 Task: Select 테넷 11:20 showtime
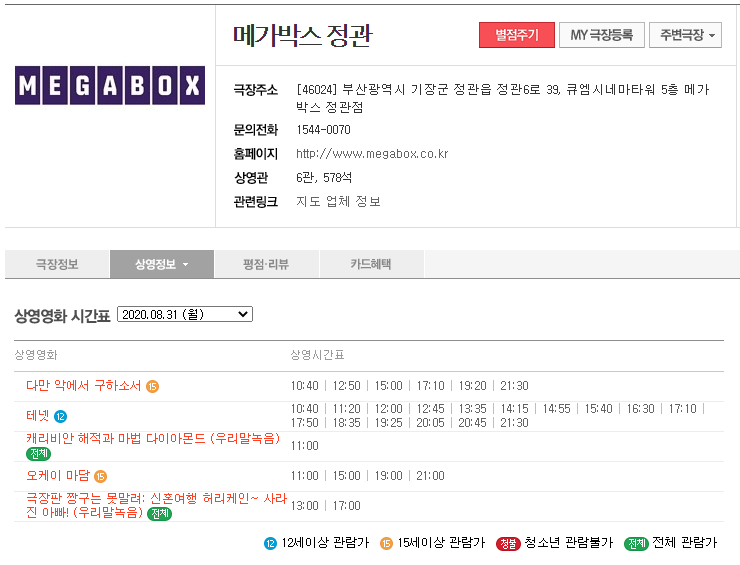pos(346,409)
